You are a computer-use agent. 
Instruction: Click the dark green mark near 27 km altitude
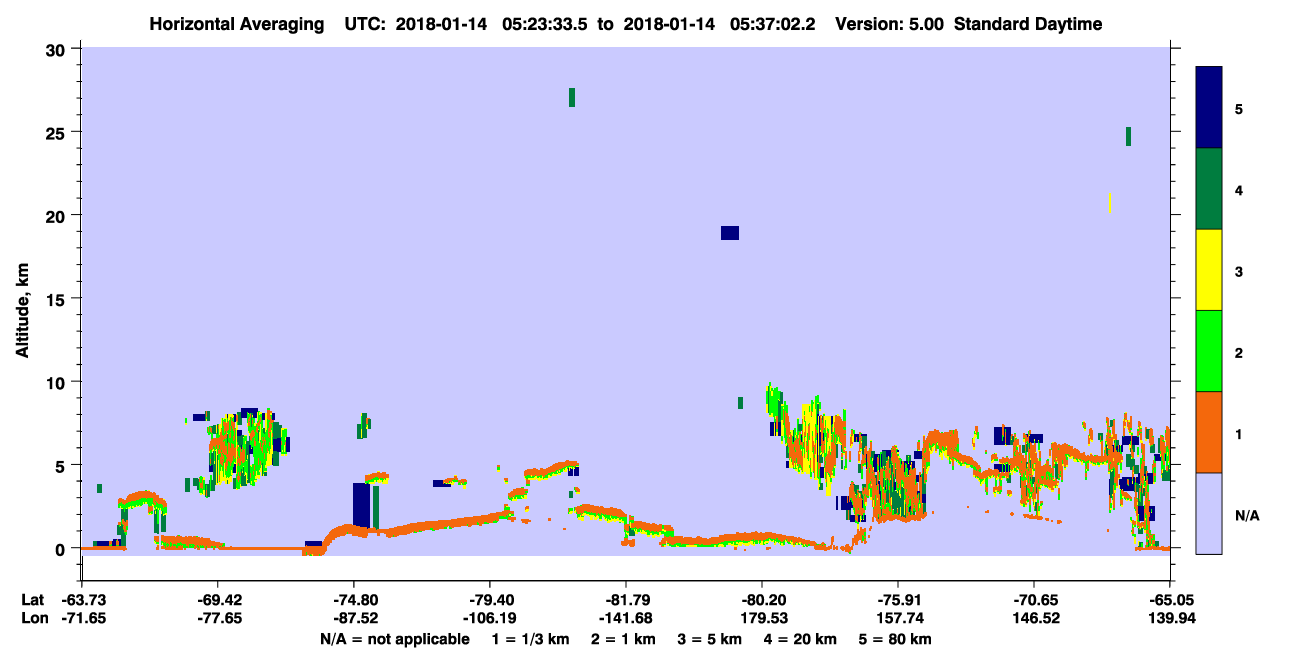tap(572, 97)
